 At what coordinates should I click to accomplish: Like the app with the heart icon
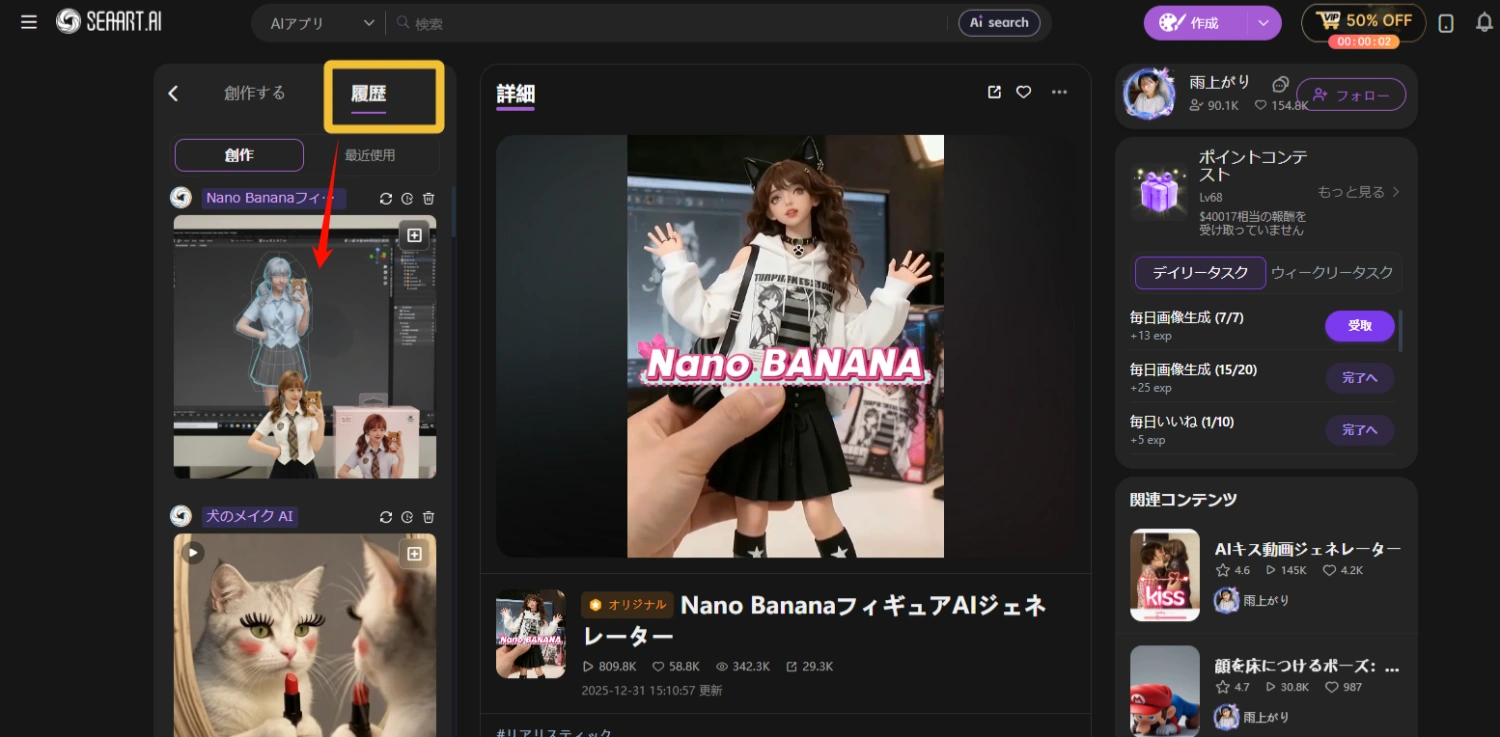click(x=1024, y=92)
